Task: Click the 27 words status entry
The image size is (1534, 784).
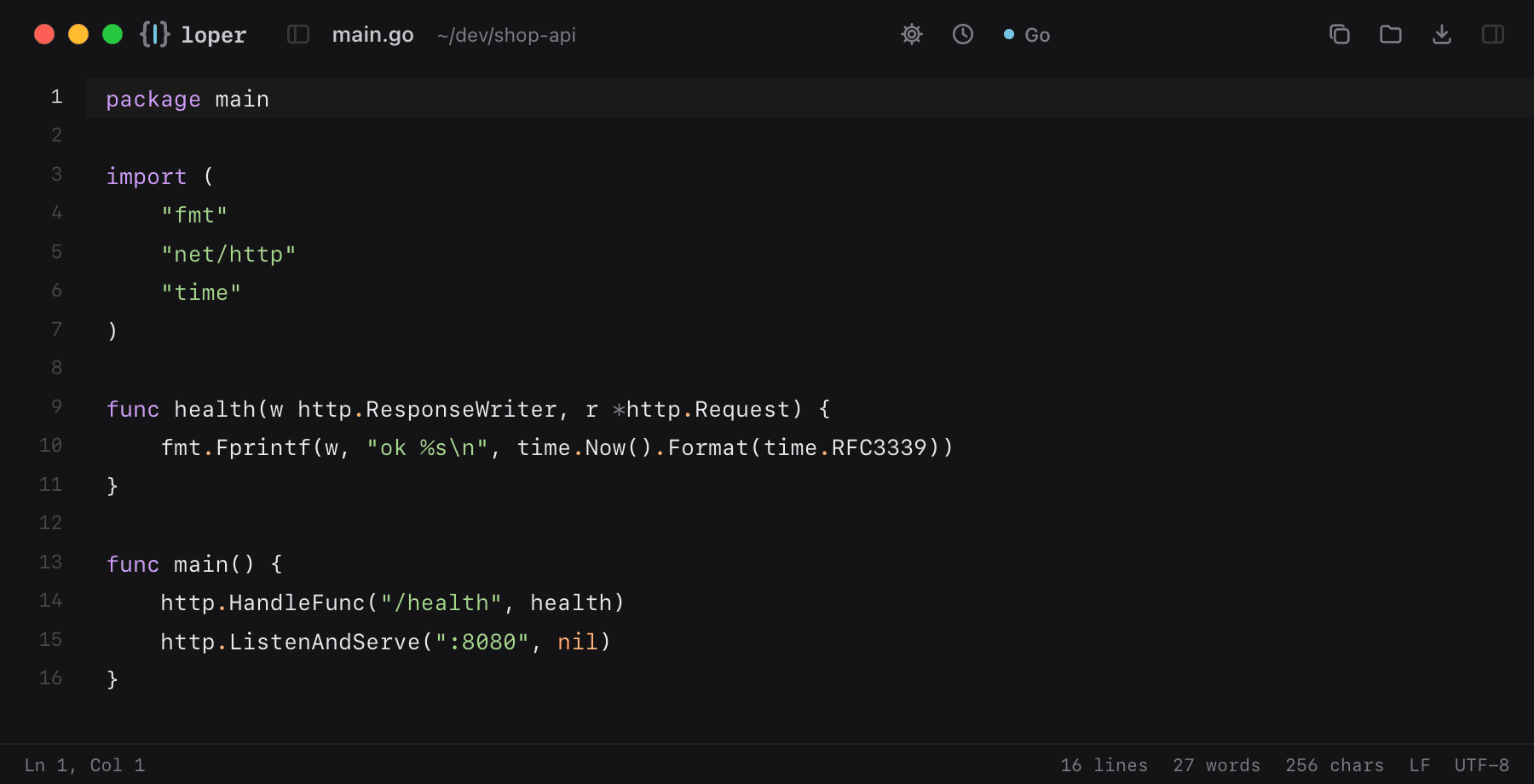Action: [x=1216, y=765]
